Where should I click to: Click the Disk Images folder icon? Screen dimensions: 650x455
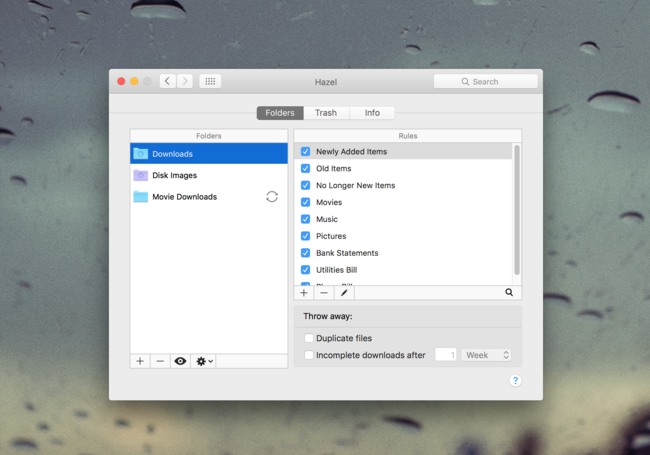[141, 175]
